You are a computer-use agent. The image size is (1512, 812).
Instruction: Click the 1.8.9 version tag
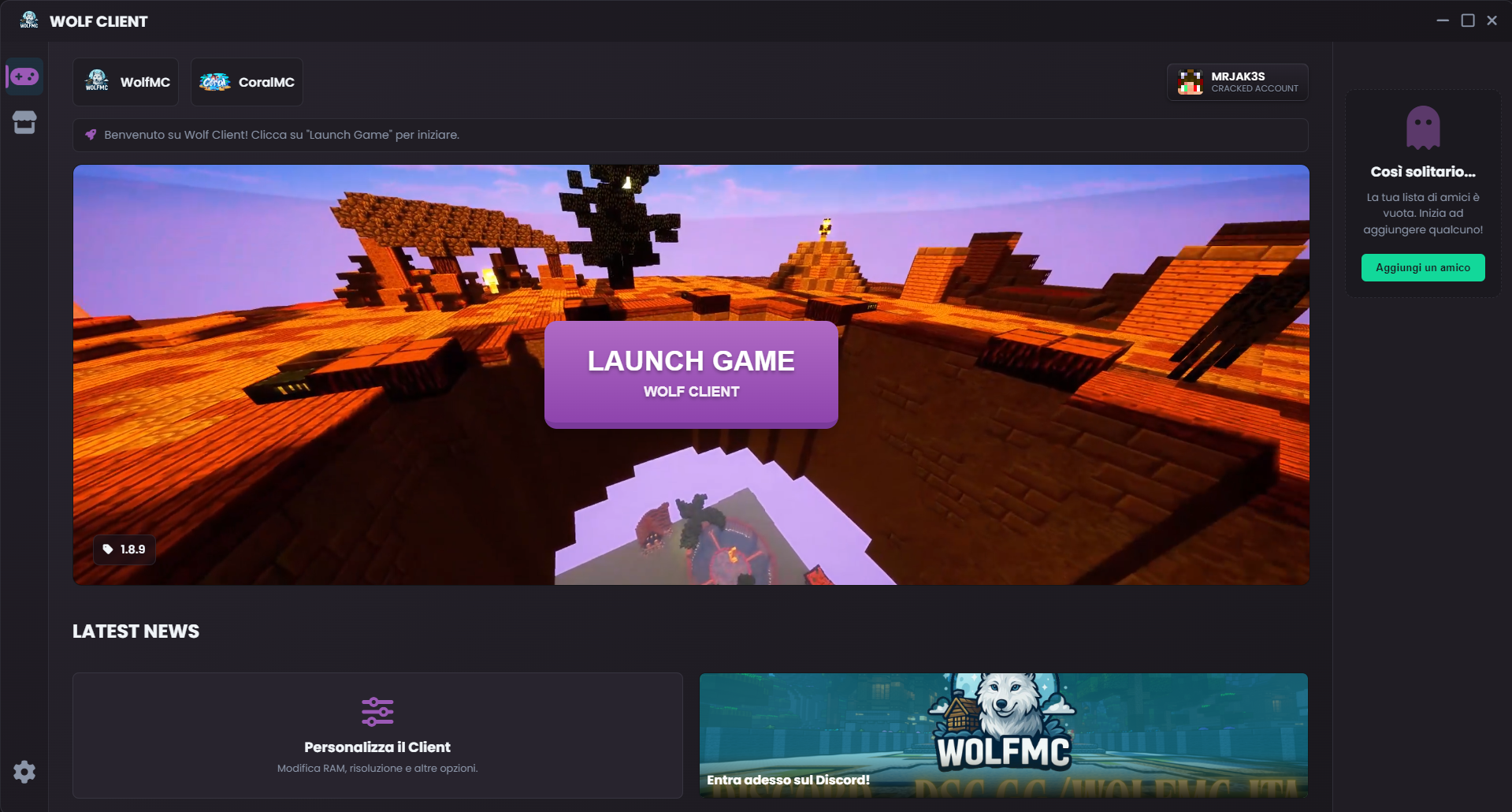coord(124,549)
